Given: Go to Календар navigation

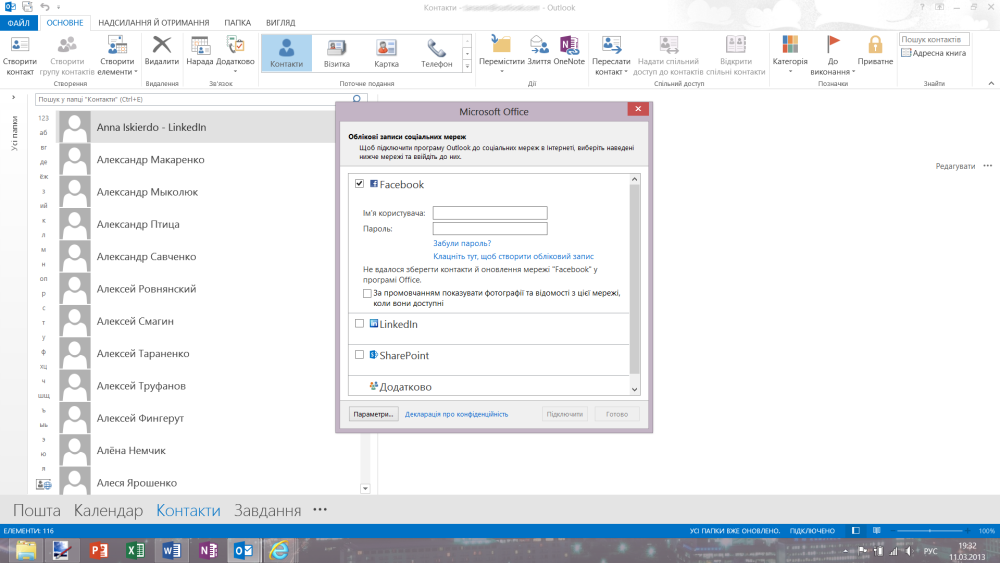Looking at the screenshot, I should [x=108, y=510].
